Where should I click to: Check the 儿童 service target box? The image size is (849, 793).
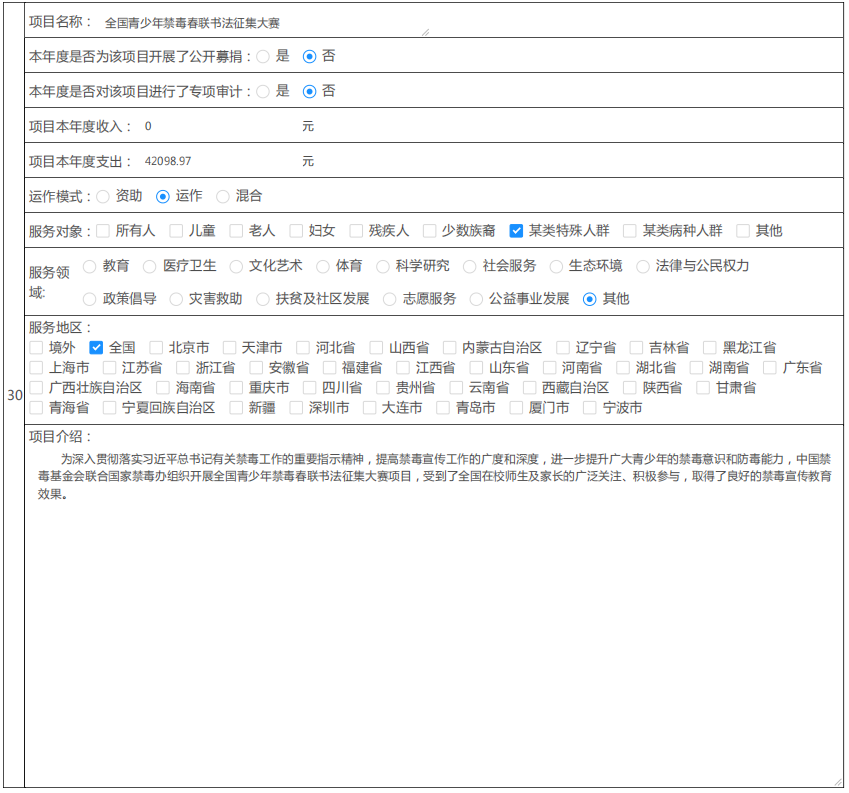coord(176,231)
